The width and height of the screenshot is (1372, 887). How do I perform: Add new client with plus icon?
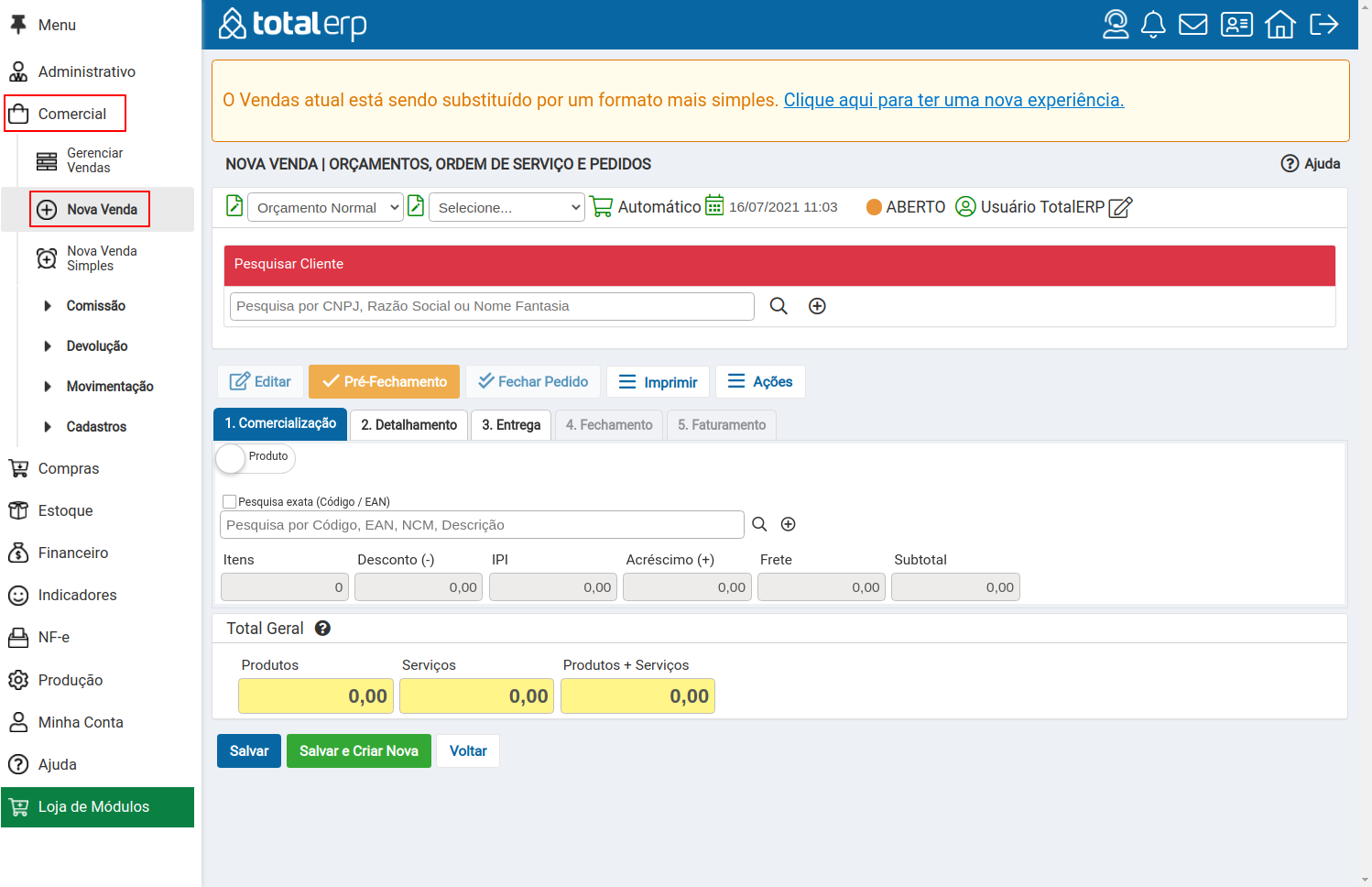(817, 306)
